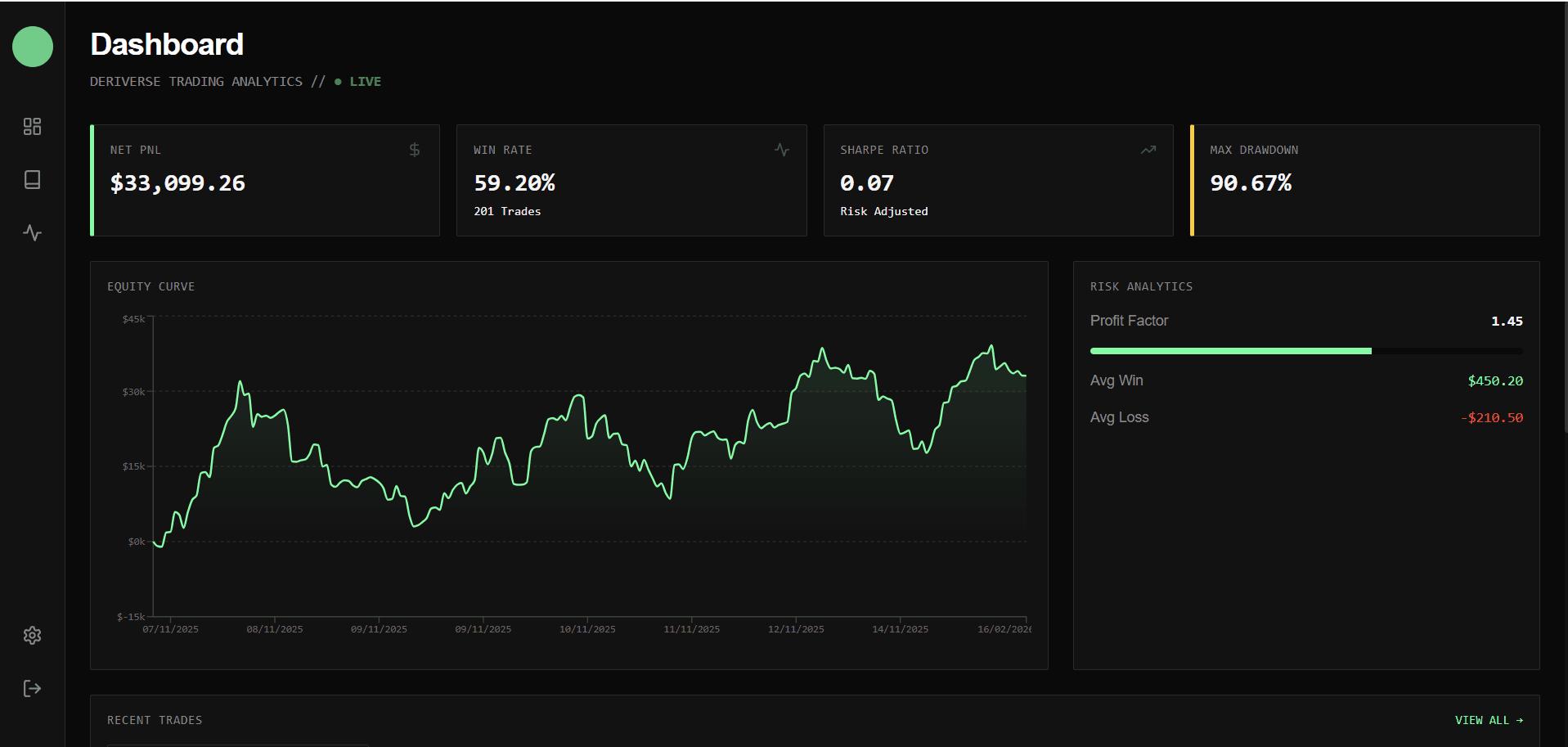Click the 201 Trades label under win rate
The height and width of the screenshot is (747, 1568).
[507, 211]
